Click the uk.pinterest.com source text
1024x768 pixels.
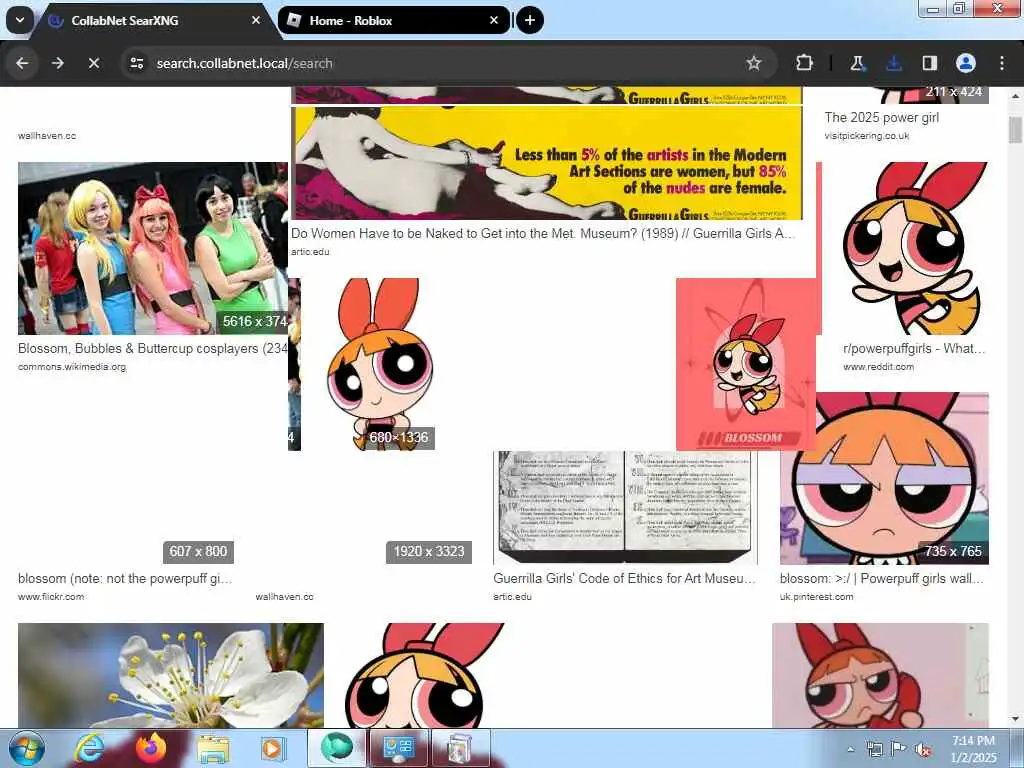[x=816, y=597]
